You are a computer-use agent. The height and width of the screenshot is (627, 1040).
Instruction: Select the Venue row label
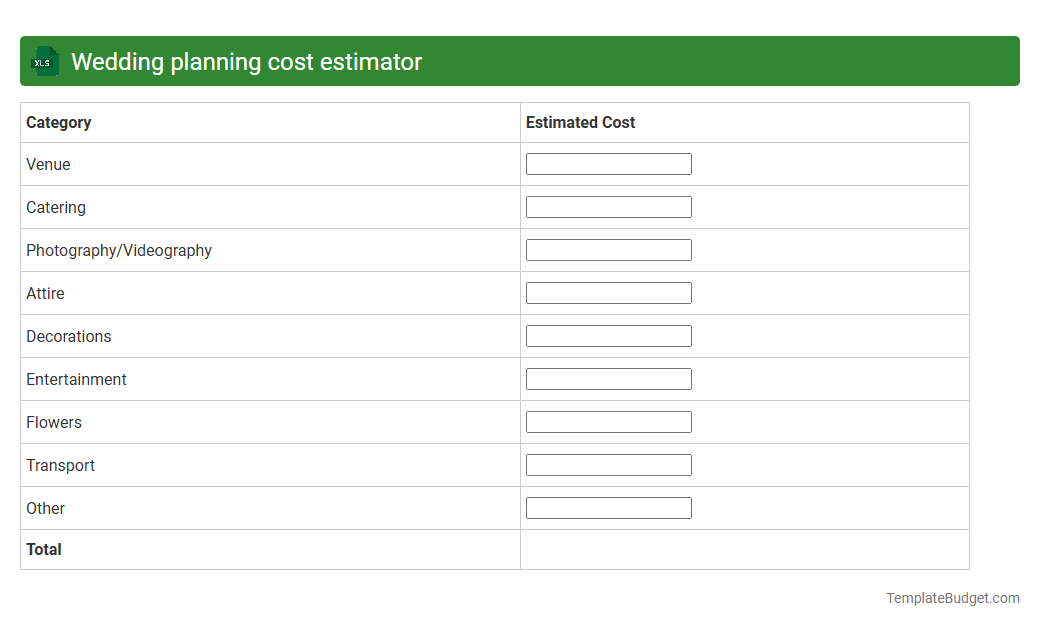click(48, 164)
